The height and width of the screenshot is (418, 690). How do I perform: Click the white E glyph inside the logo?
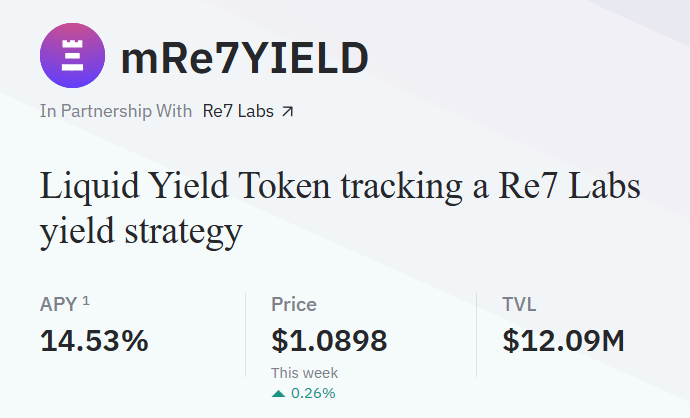pyautogui.click(x=71, y=58)
